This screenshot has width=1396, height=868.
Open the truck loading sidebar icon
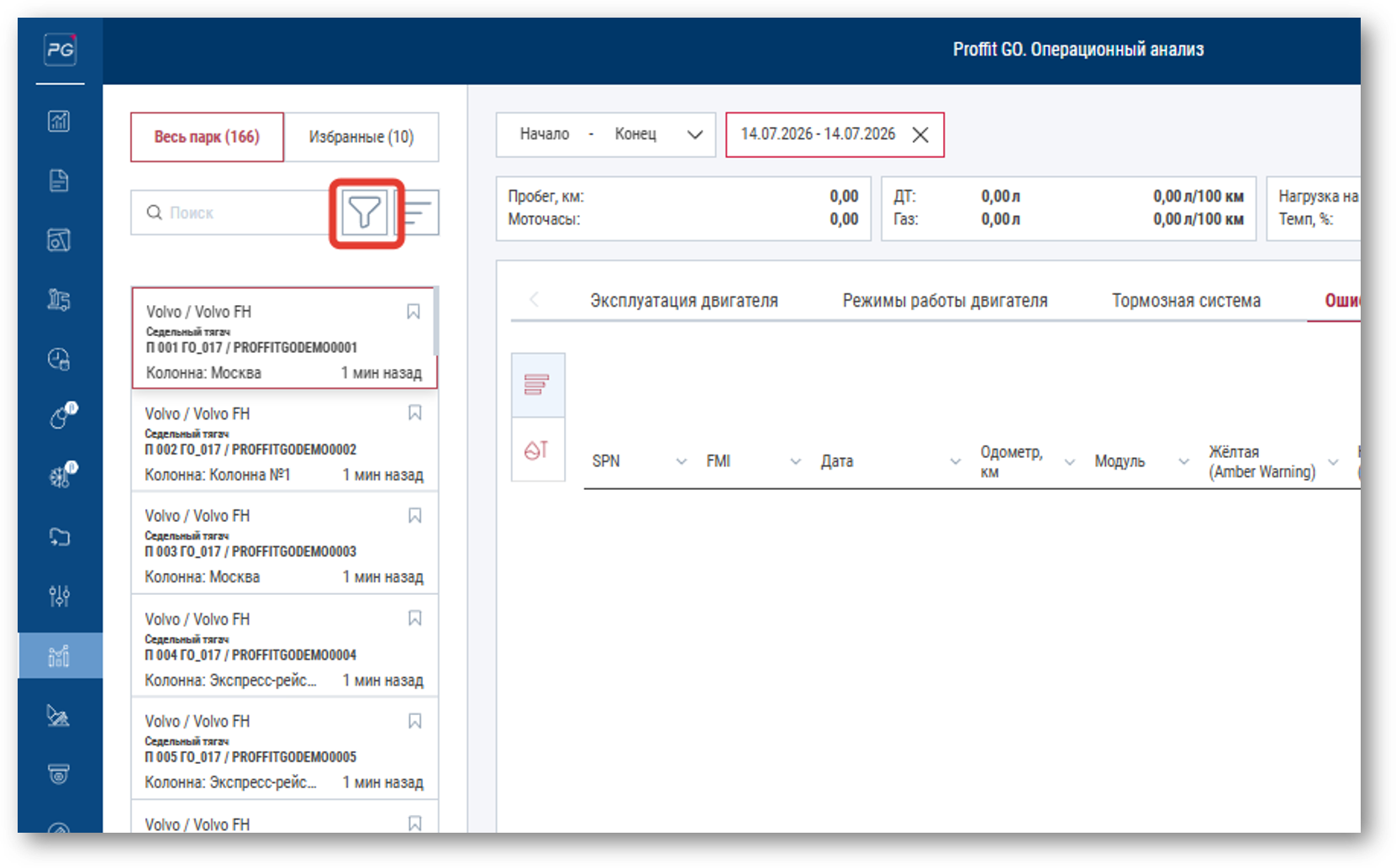click(59, 300)
